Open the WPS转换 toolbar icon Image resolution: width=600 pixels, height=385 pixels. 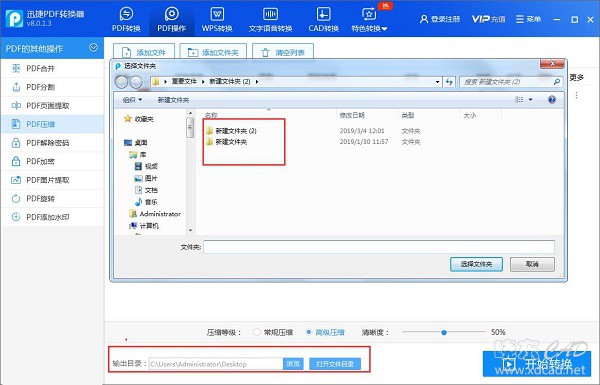pos(217,19)
